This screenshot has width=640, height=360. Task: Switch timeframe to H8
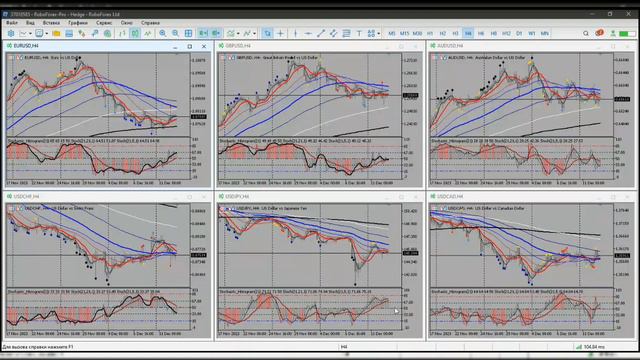pyautogui.click(x=493, y=33)
